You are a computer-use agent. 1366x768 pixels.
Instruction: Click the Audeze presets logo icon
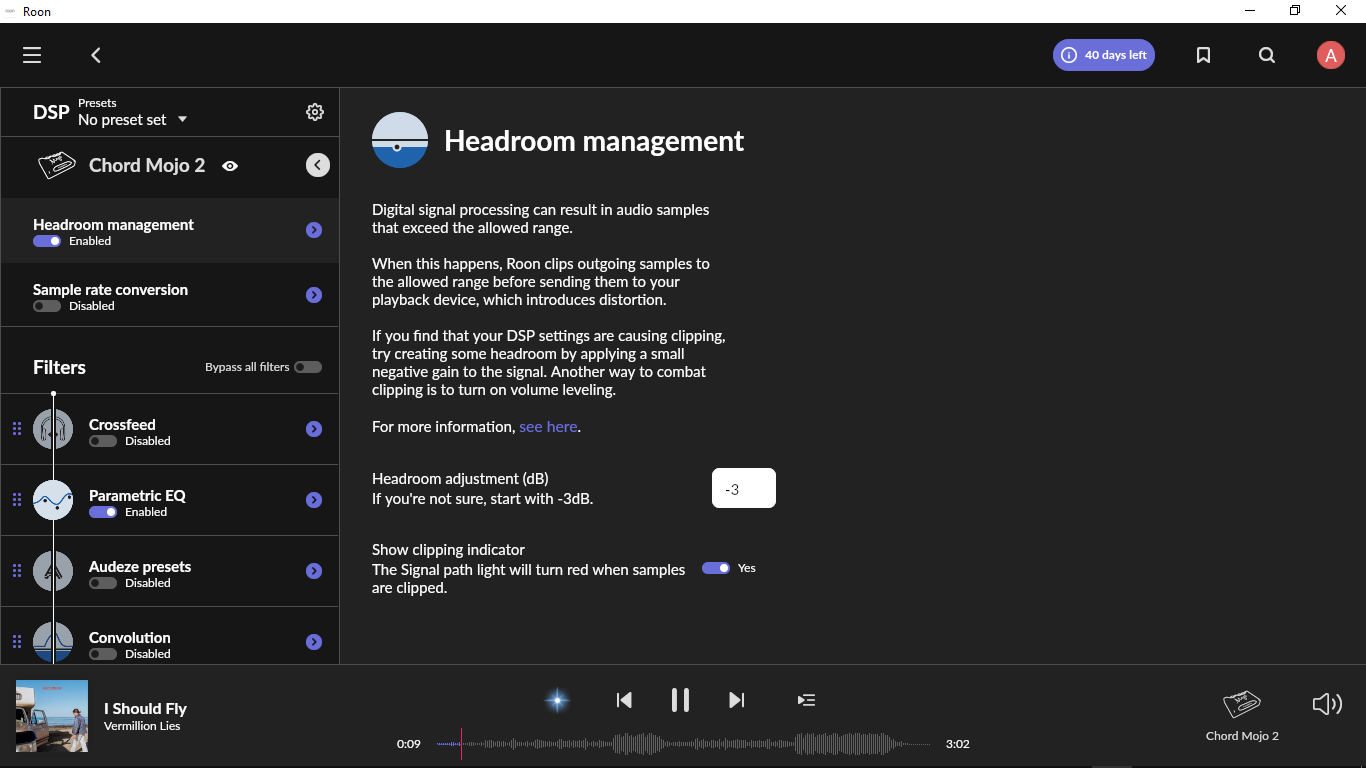pos(53,571)
